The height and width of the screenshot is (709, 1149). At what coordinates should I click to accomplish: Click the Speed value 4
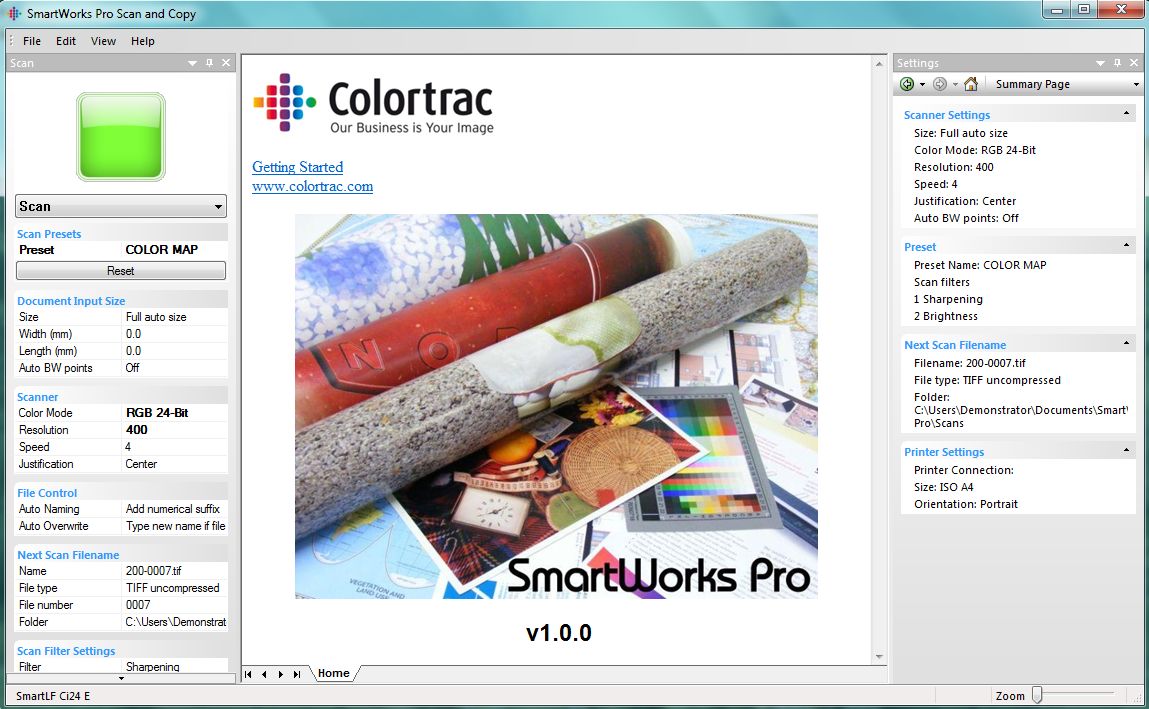click(128, 447)
